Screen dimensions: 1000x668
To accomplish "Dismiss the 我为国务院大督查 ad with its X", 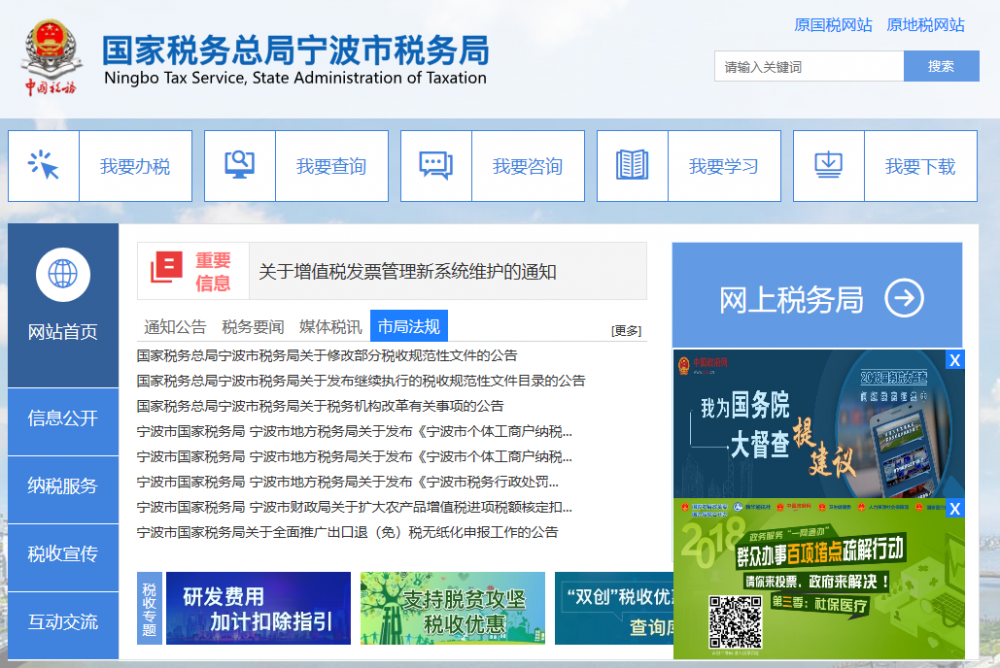I will tap(954, 359).
